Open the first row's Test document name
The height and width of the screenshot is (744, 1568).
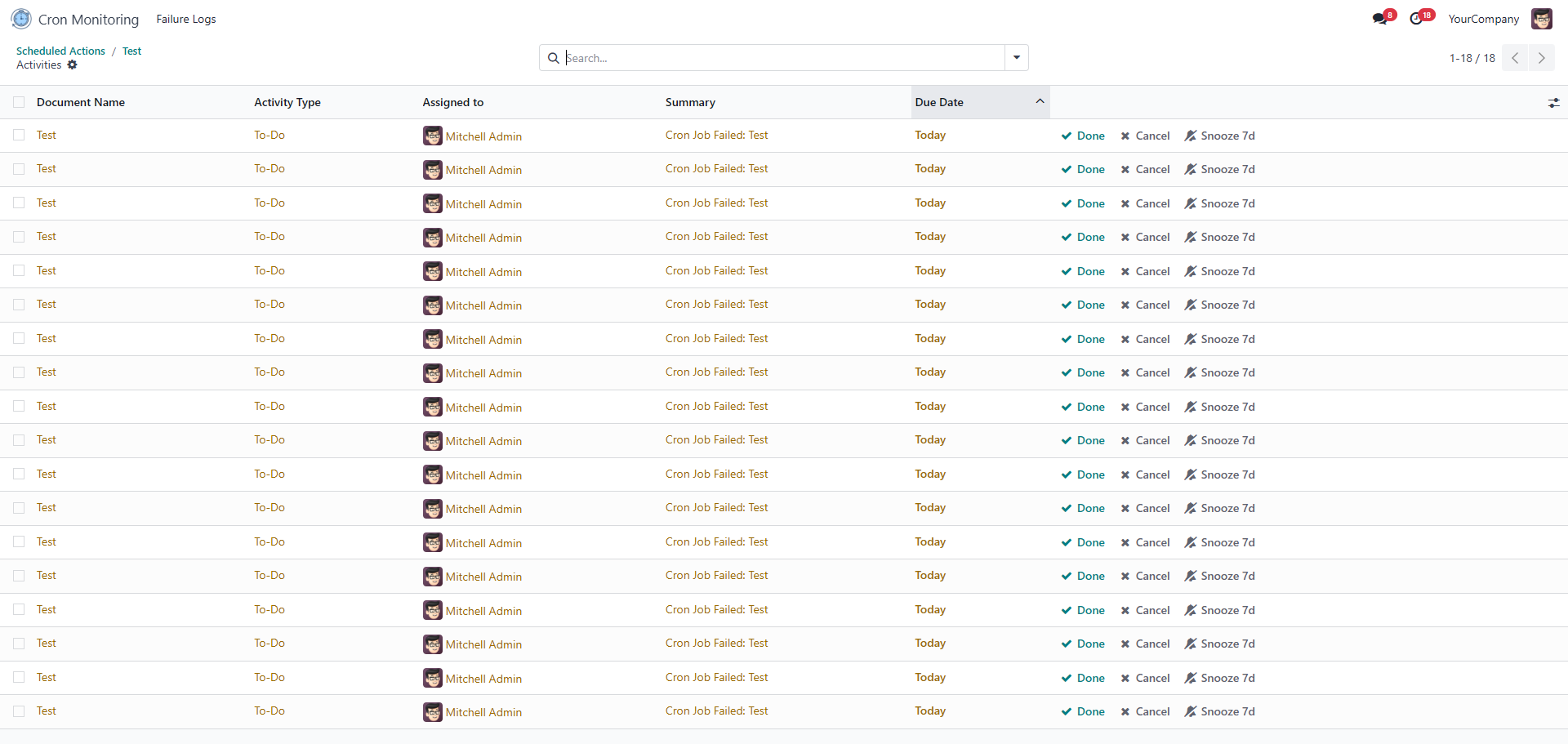pos(47,135)
